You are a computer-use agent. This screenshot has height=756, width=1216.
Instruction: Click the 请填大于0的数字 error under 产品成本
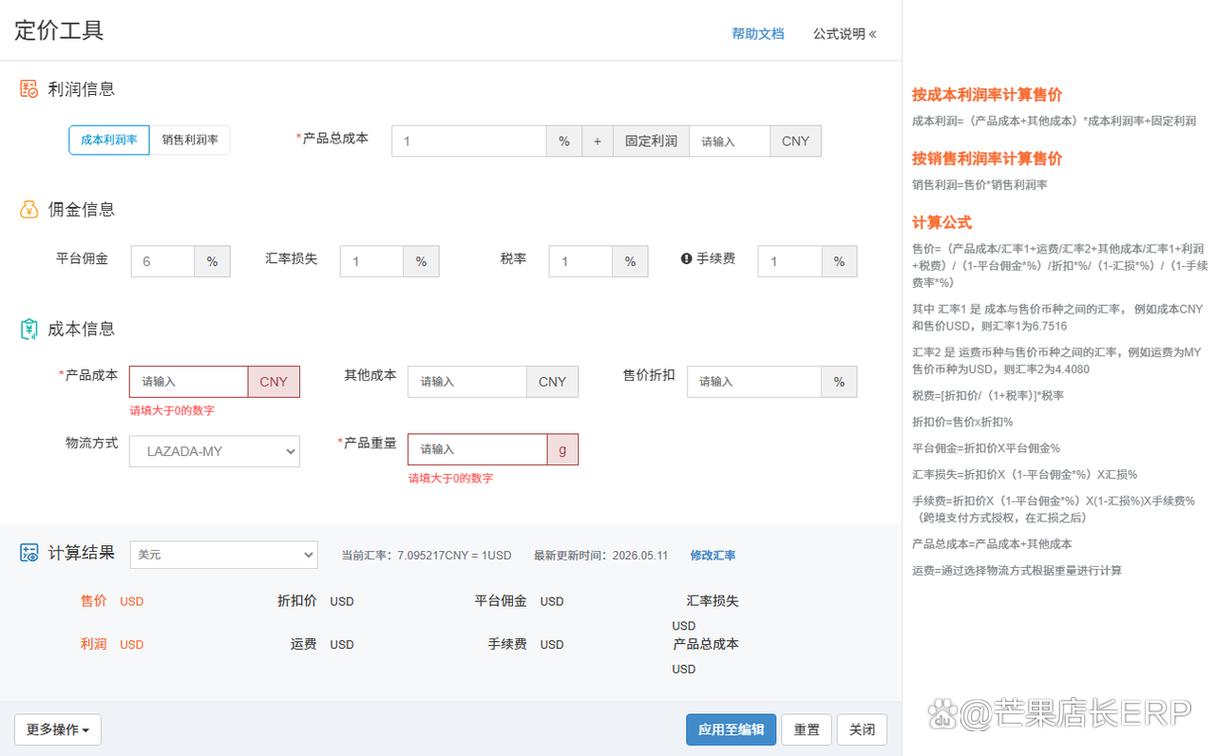172,410
